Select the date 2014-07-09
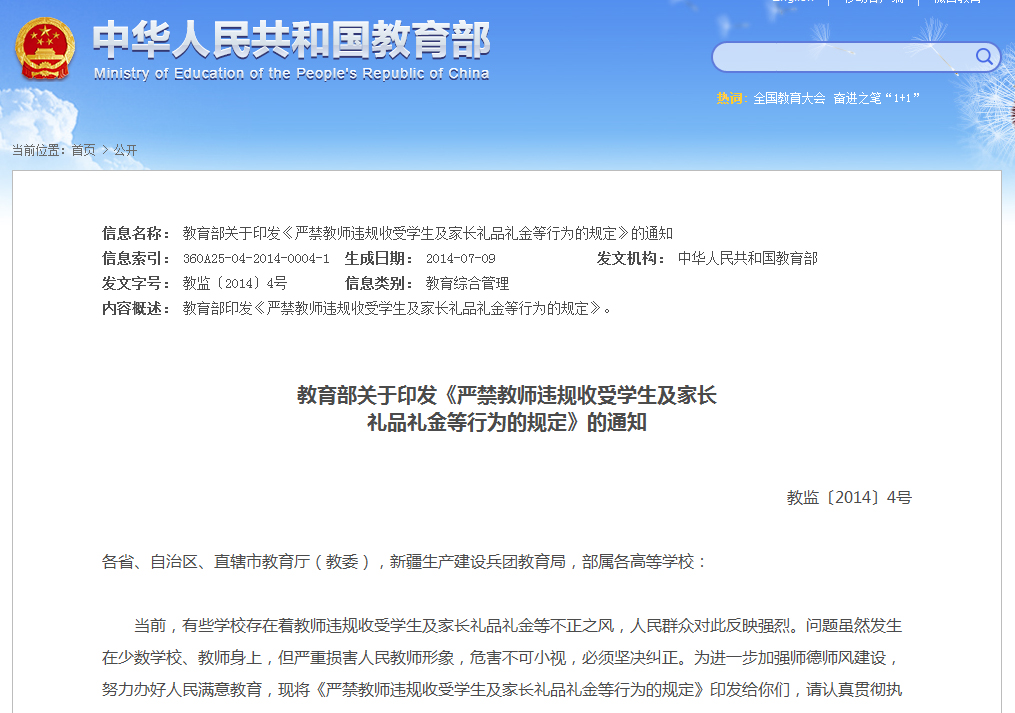The height and width of the screenshot is (713, 1015). [461, 258]
